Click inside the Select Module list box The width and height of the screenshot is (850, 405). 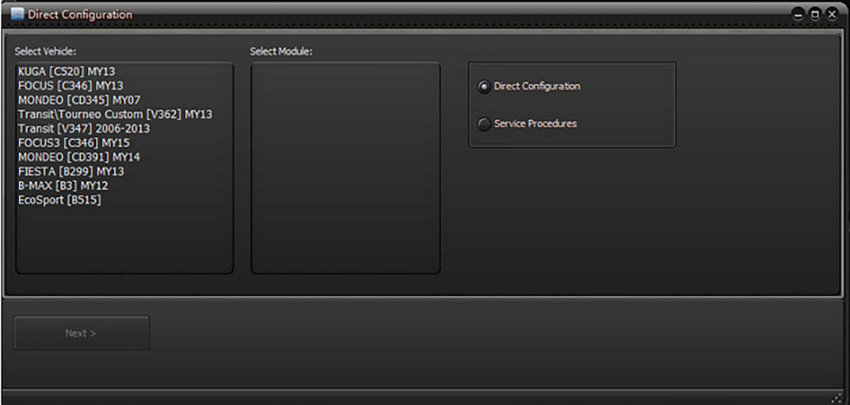coord(345,168)
